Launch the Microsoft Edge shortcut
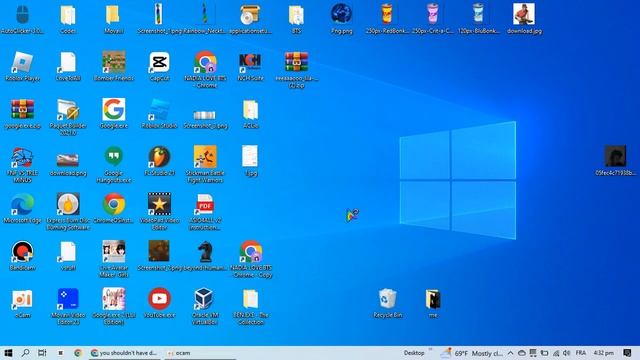This screenshot has width=640, height=360. point(22,209)
